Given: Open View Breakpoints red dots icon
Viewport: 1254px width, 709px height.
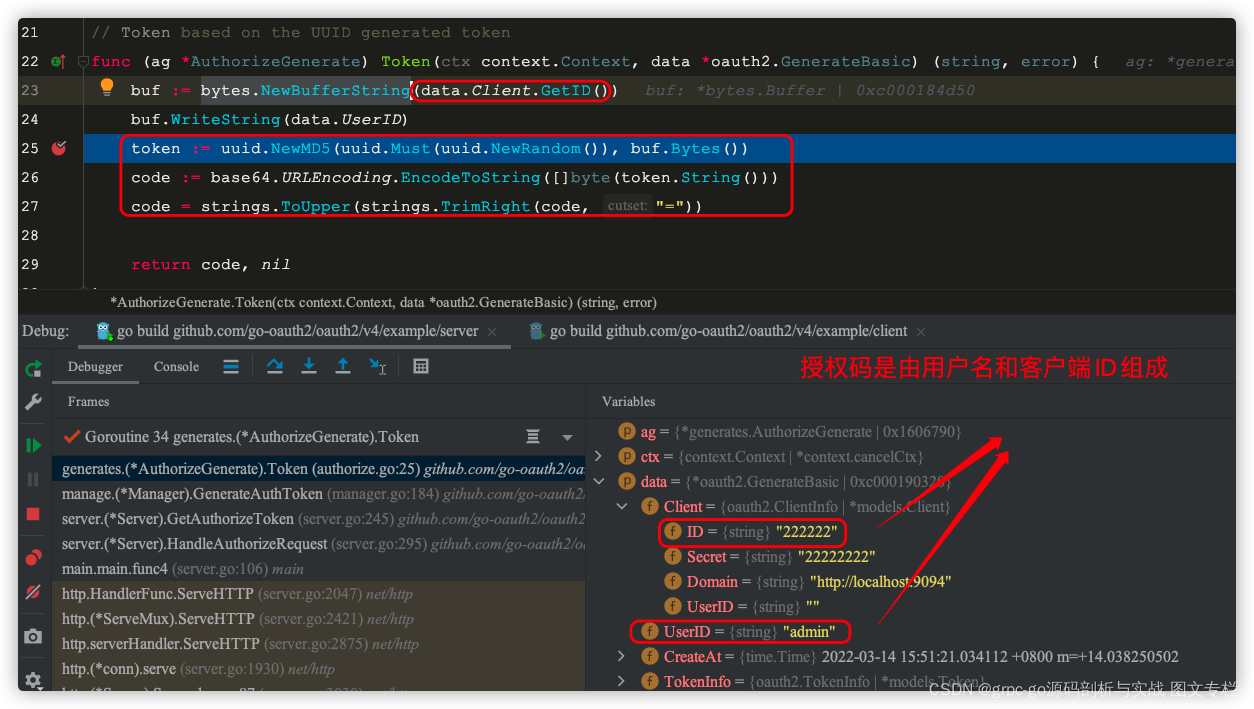Looking at the screenshot, I should (x=33, y=558).
